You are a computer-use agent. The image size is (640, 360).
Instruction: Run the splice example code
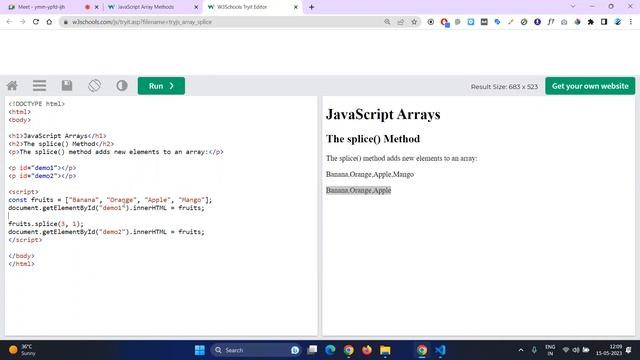coord(161,86)
